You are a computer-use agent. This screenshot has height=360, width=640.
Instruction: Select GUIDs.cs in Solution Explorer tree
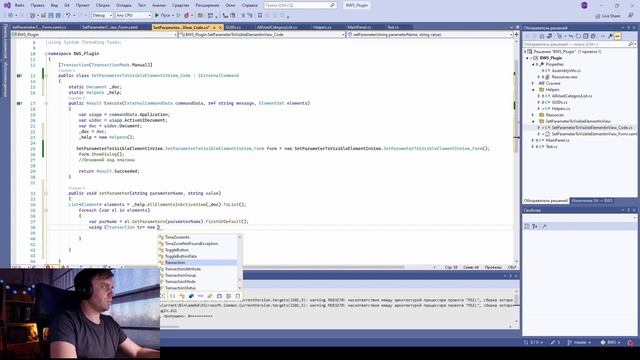click(x=559, y=102)
